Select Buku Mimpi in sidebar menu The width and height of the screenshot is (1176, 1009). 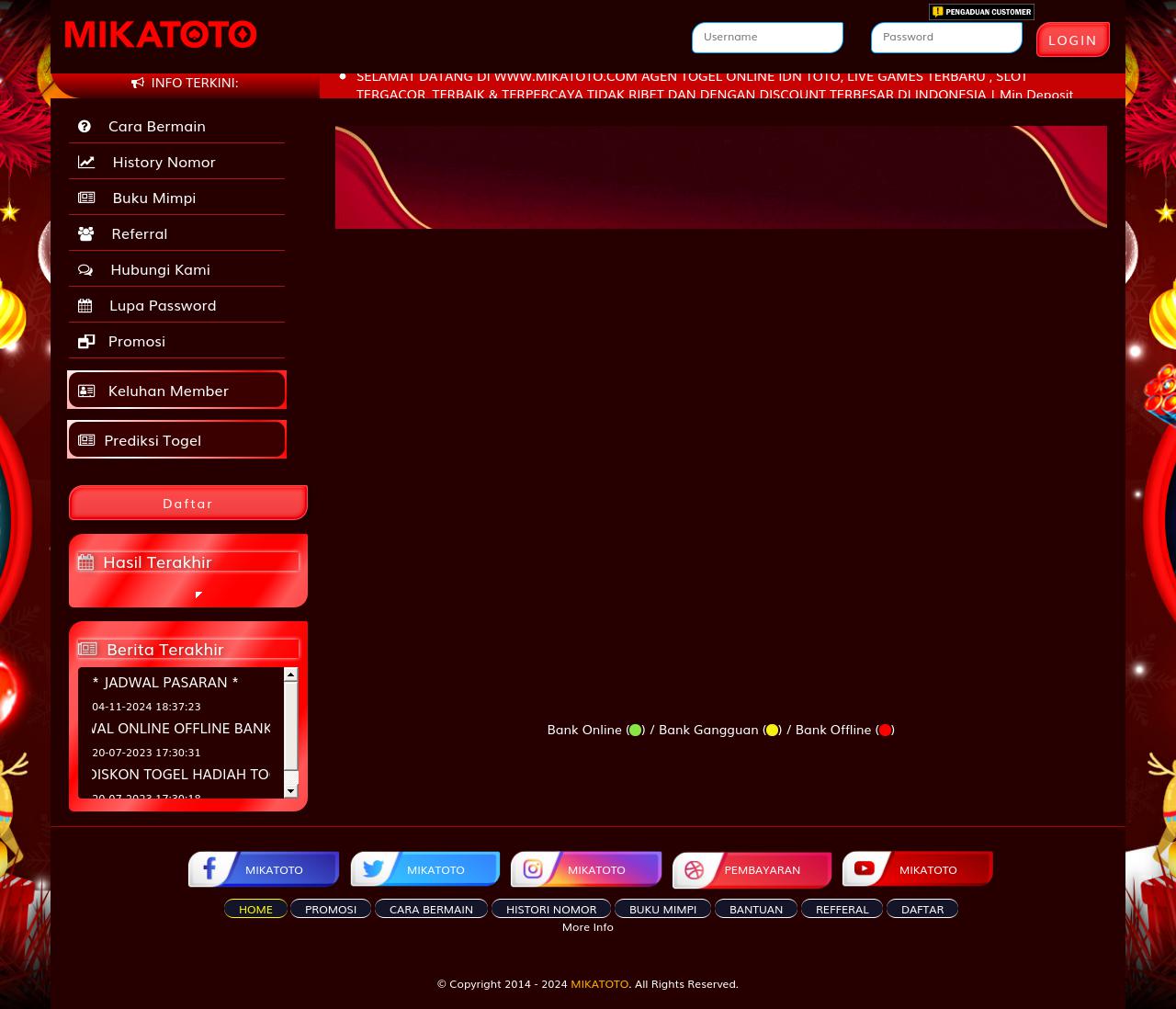[x=153, y=198]
